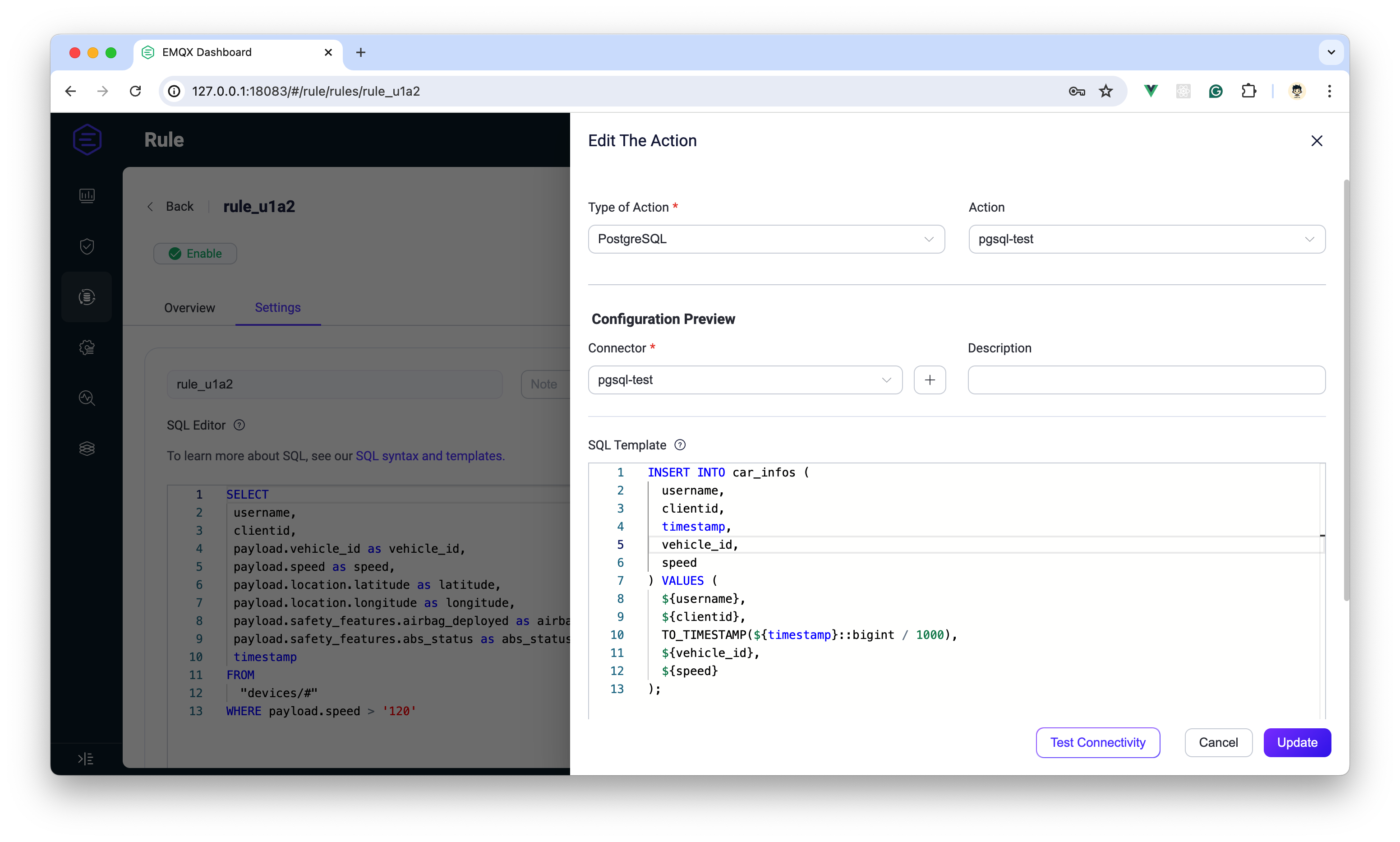Click the database/storage icon in sidebar
Screen dimensions: 1400x842
[x=88, y=296]
